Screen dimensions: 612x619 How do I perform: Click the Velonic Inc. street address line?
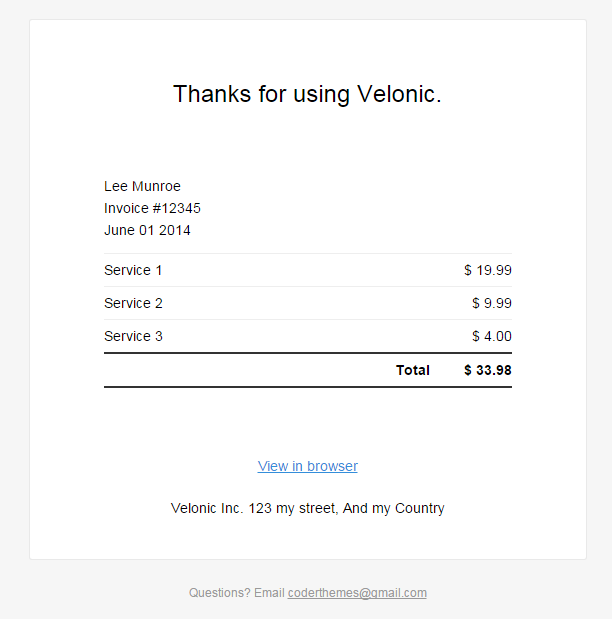pos(307,508)
